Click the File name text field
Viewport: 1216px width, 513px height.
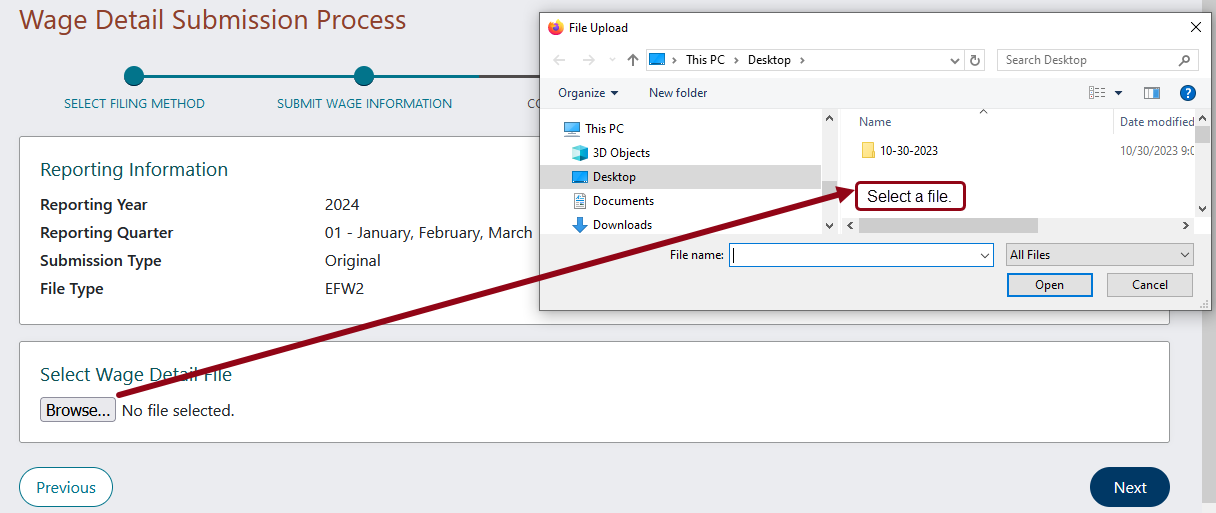coord(853,255)
